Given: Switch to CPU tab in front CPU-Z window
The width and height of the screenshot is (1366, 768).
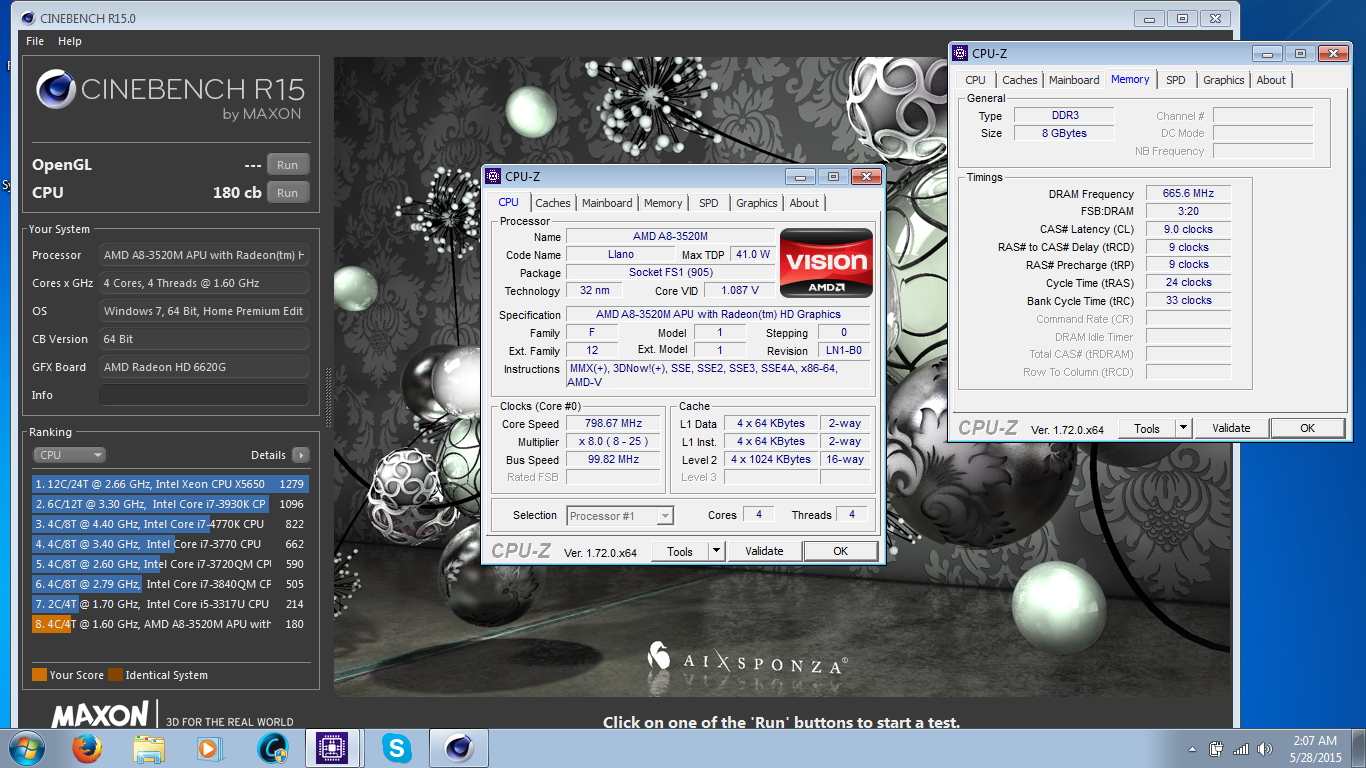Looking at the screenshot, I should click(x=509, y=202).
